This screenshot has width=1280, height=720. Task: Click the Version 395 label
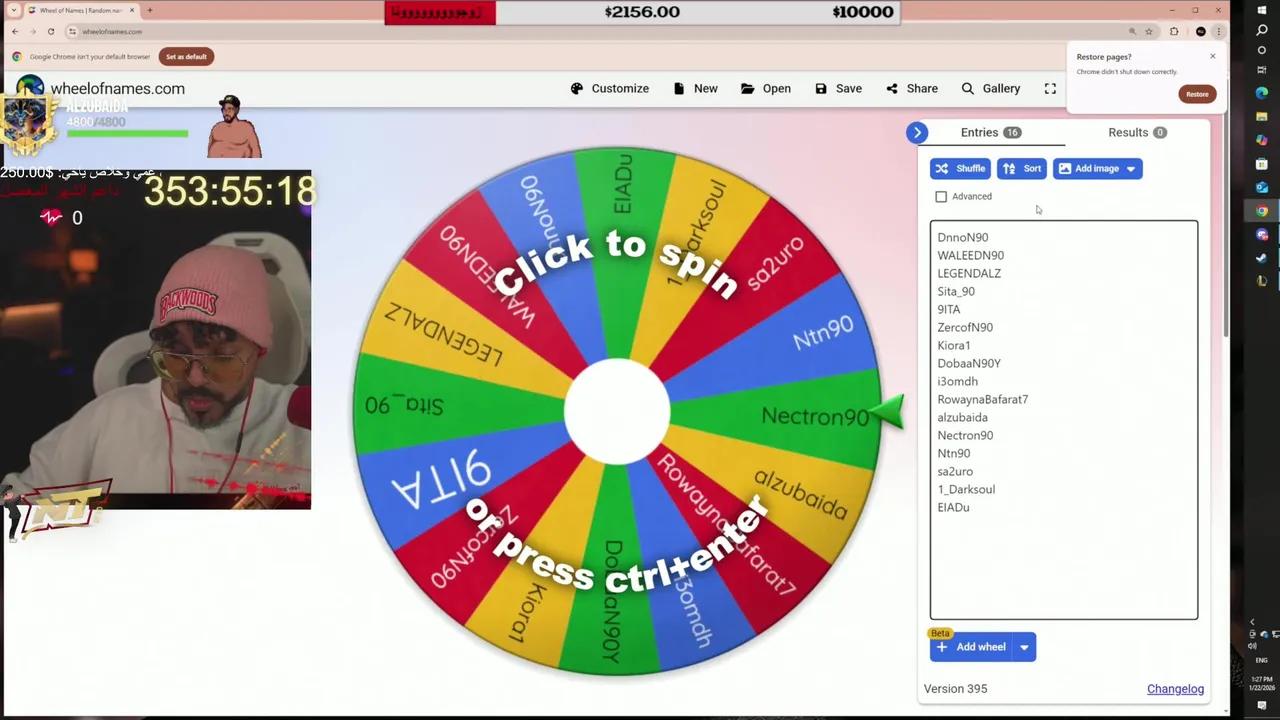955,689
